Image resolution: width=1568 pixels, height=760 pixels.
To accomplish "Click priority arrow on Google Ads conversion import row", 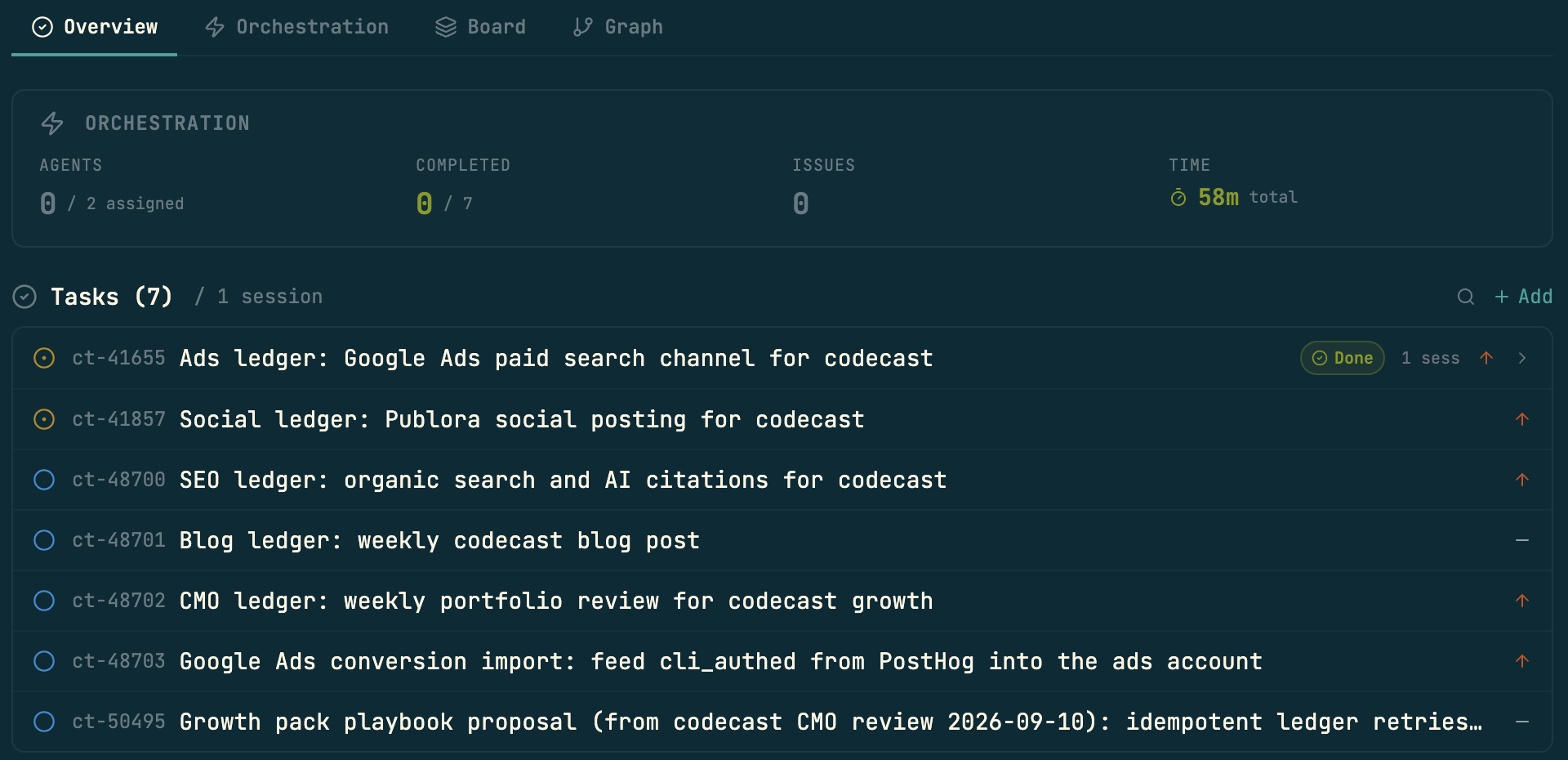I will [1522, 661].
